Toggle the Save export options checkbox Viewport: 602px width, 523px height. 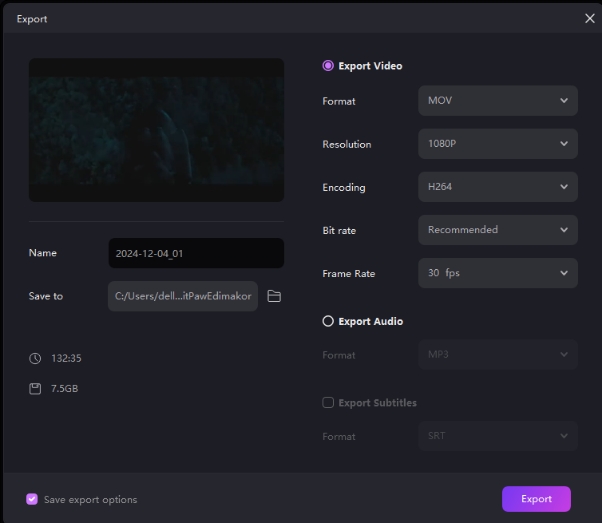[32, 499]
